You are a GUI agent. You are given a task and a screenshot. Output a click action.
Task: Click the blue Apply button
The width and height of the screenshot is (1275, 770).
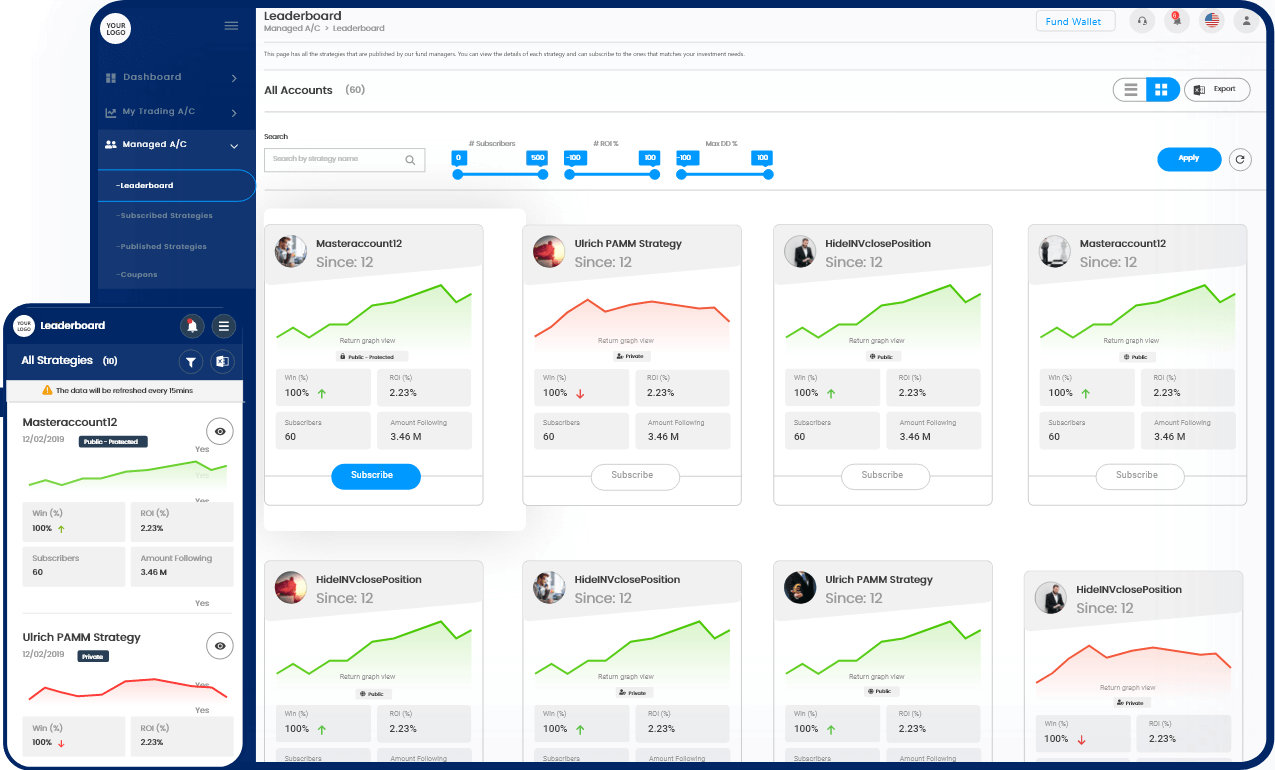coord(1189,159)
